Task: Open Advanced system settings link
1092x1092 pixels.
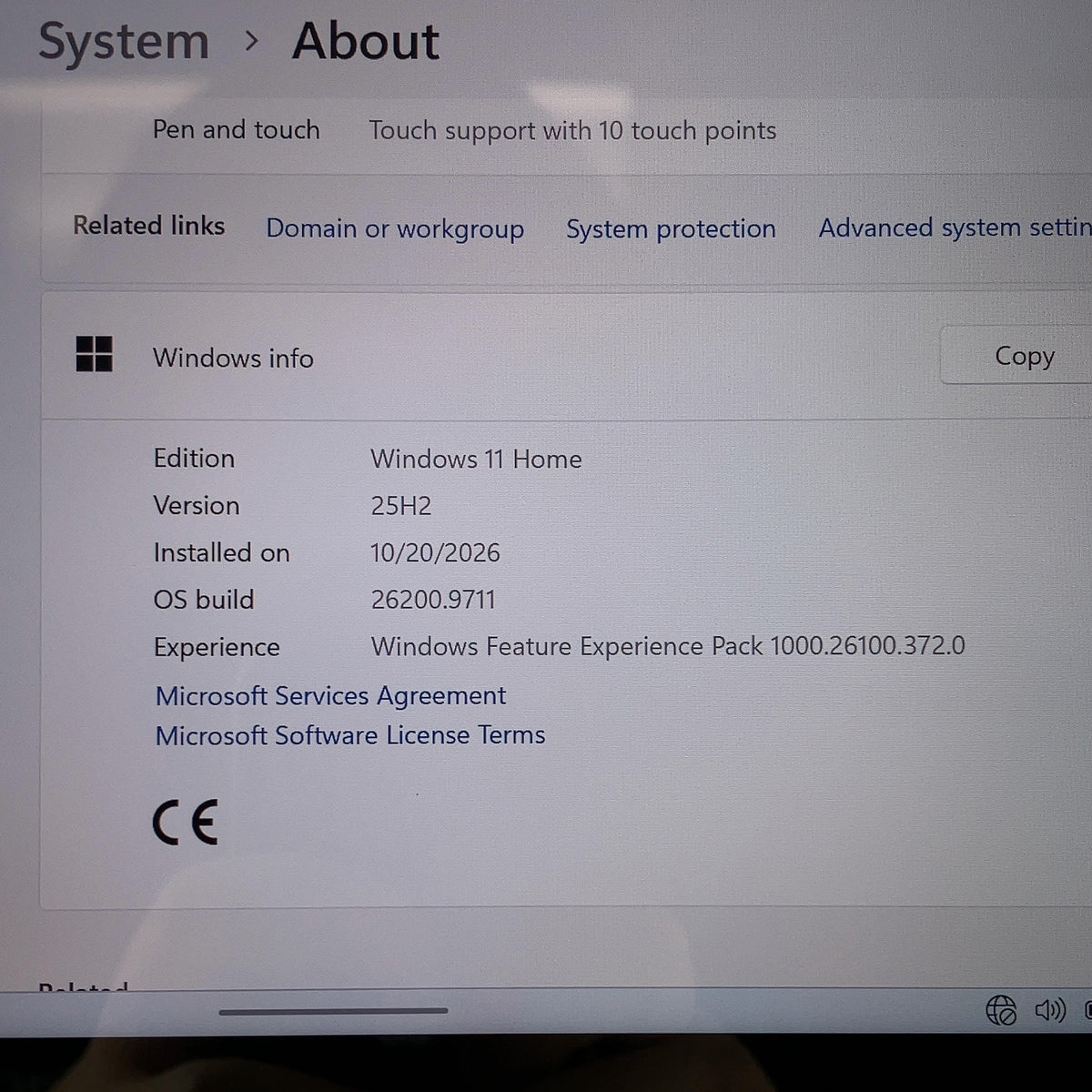Action: click(955, 227)
